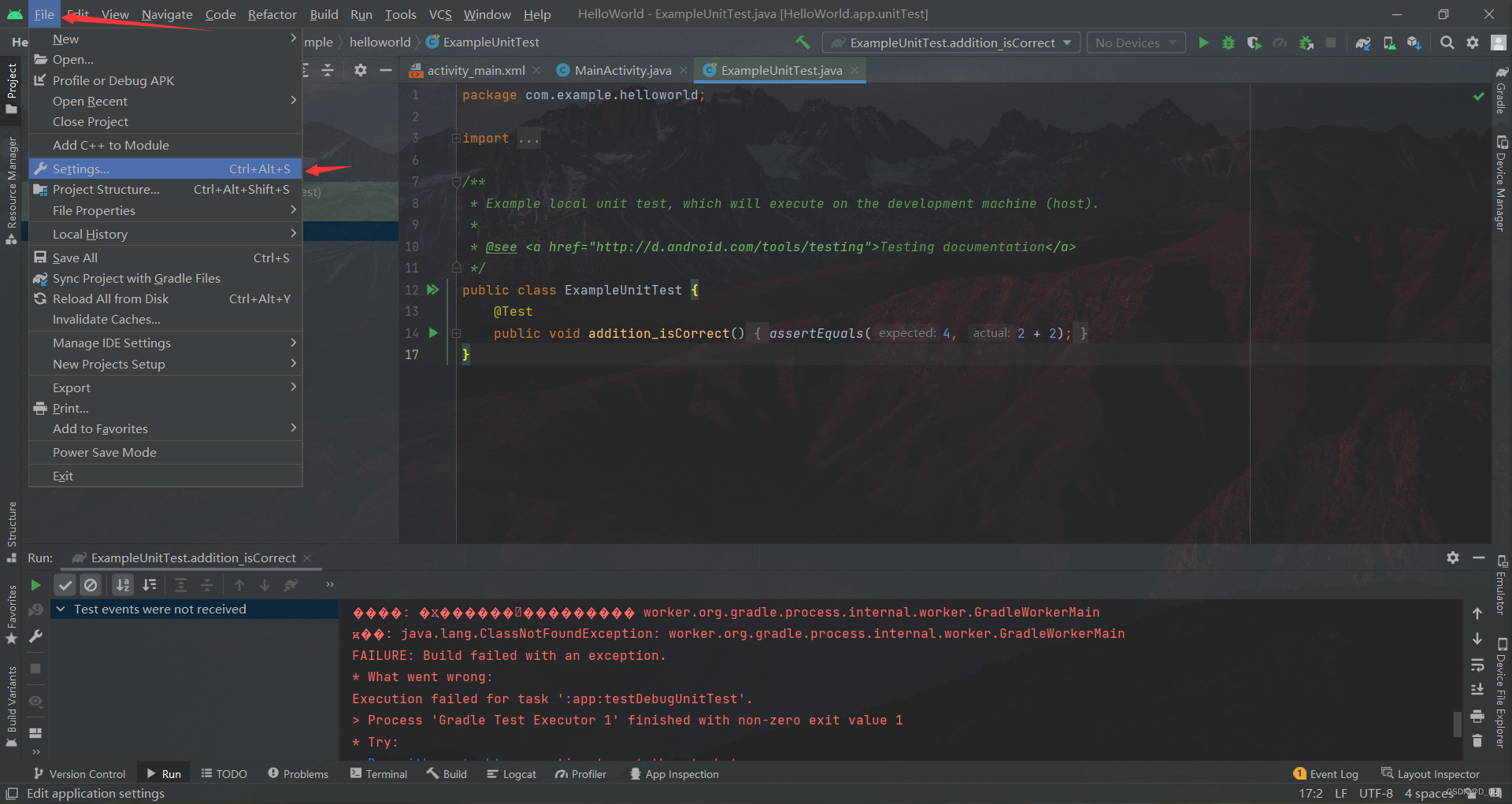The image size is (1512, 804).
Task: Open IDE settings gear in top toolbar
Action: pos(1473,43)
